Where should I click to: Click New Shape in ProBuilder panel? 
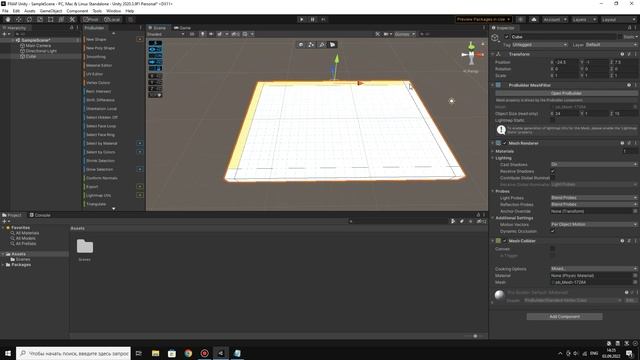[96, 40]
